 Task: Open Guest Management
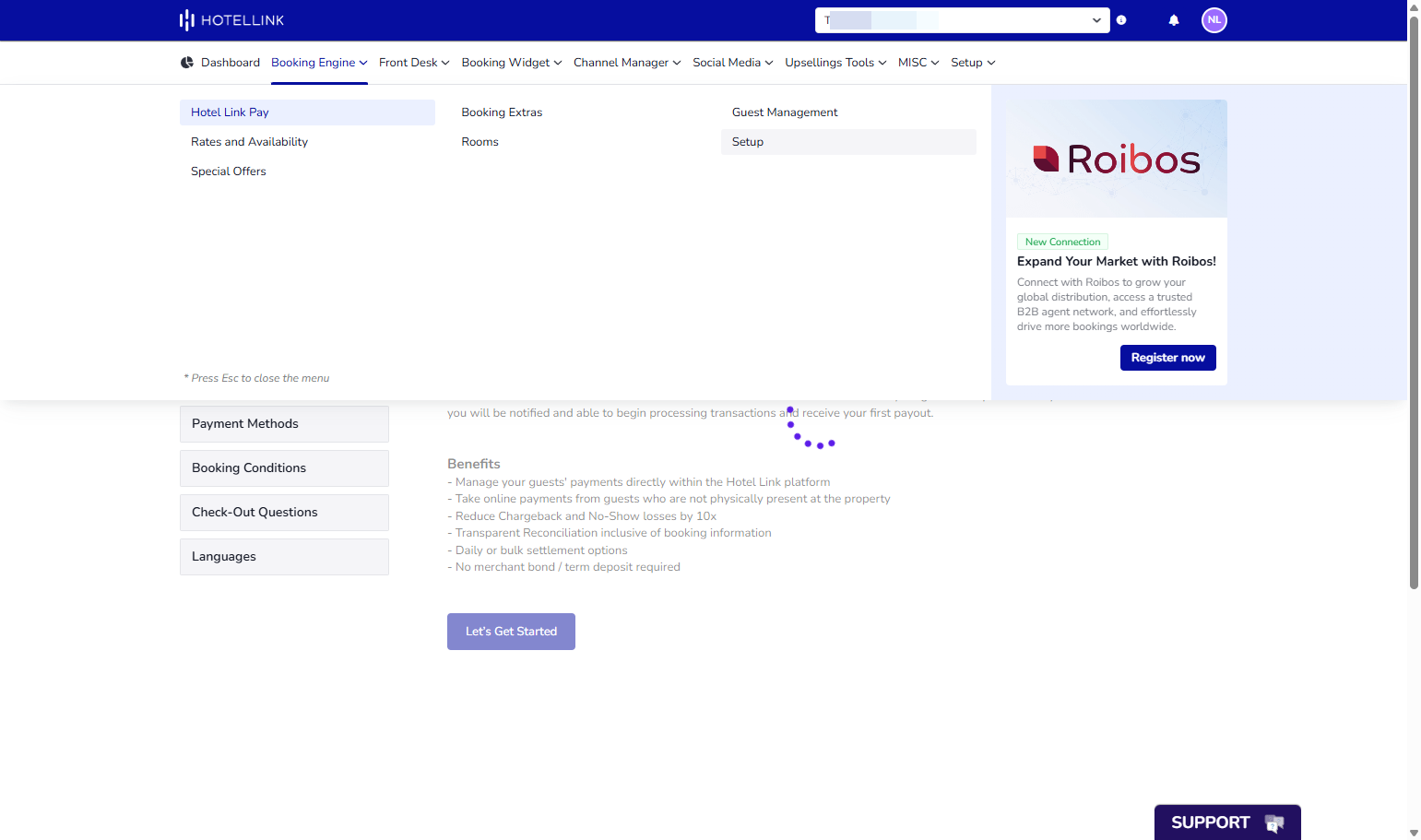coord(848,112)
